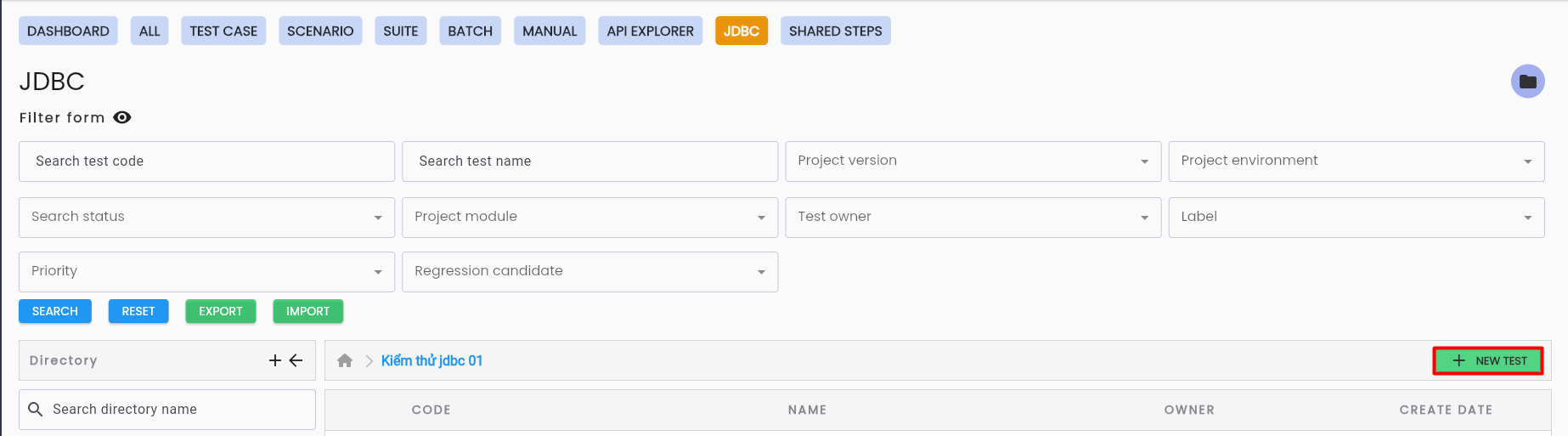The height and width of the screenshot is (436, 1568).
Task: Sort by NAME column header
Action: click(x=807, y=410)
